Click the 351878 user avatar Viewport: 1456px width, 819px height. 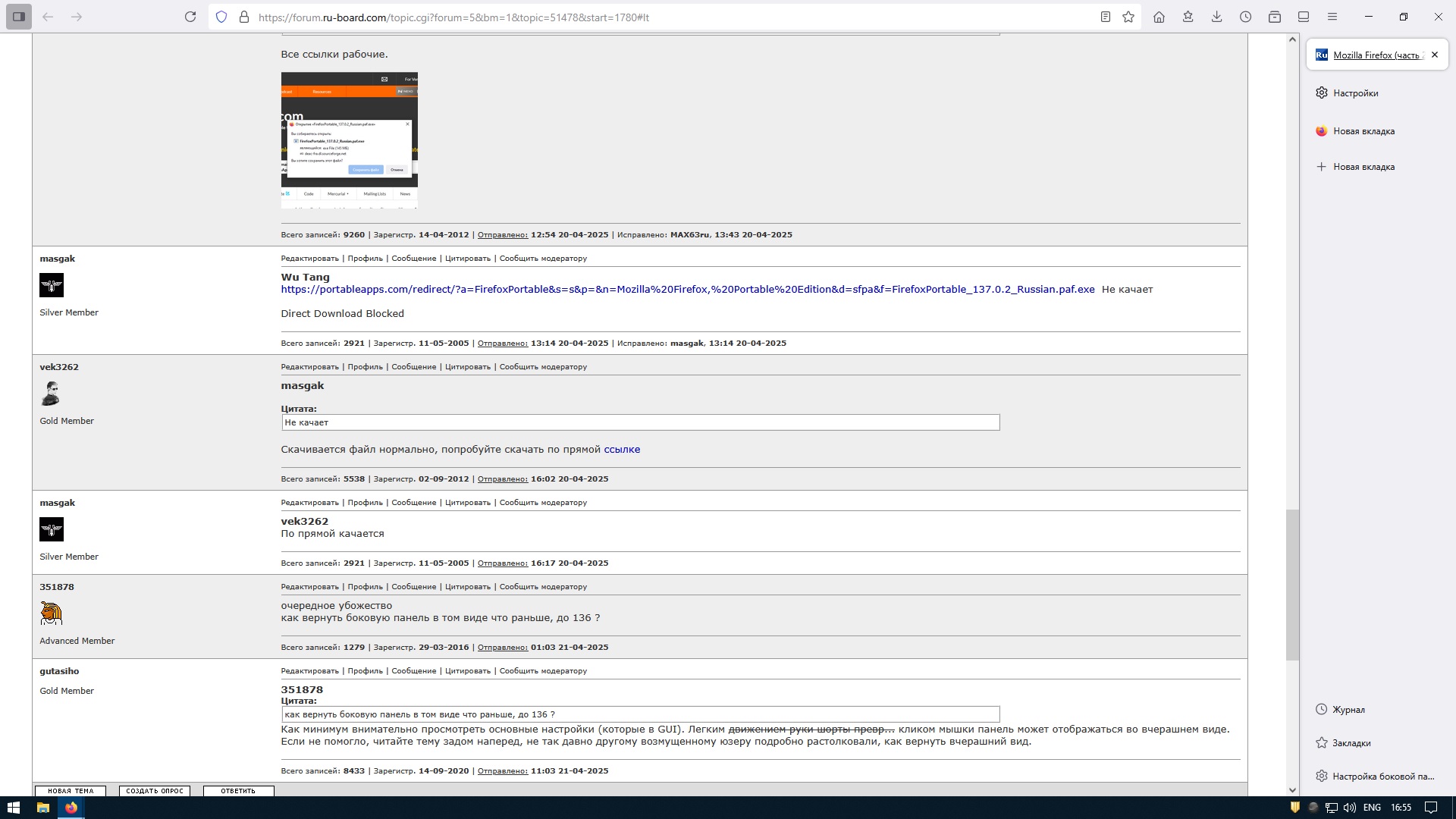(x=52, y=613)
